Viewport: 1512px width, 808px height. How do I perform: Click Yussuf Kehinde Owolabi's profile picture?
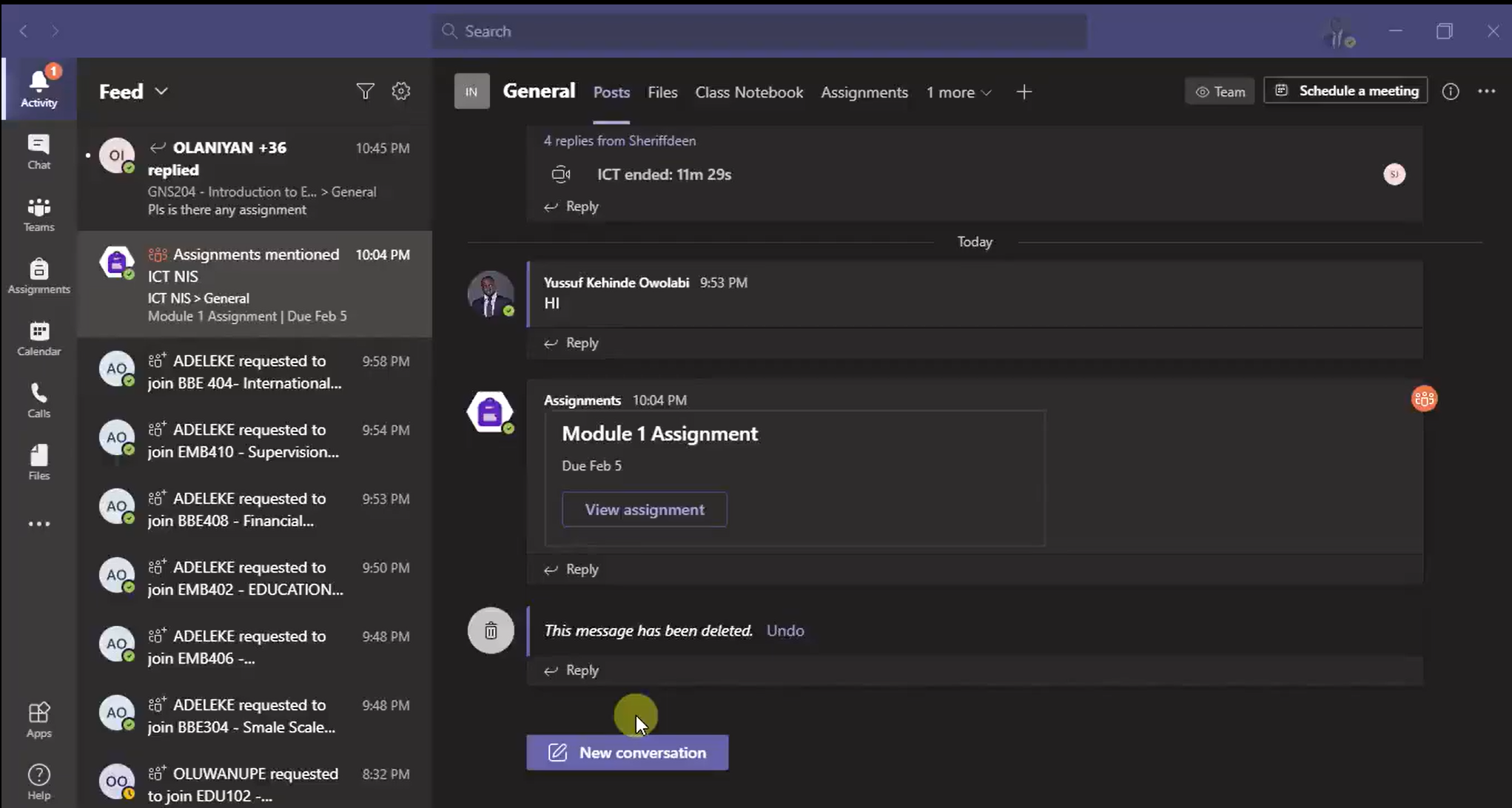click(x=490, y=294)
